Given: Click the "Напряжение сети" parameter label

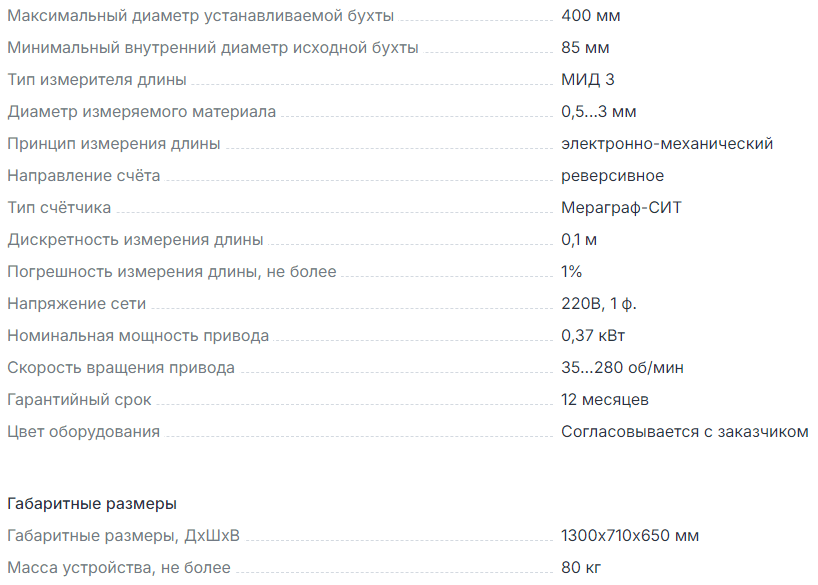Looking at the screenshot, I should pos(77,304).
